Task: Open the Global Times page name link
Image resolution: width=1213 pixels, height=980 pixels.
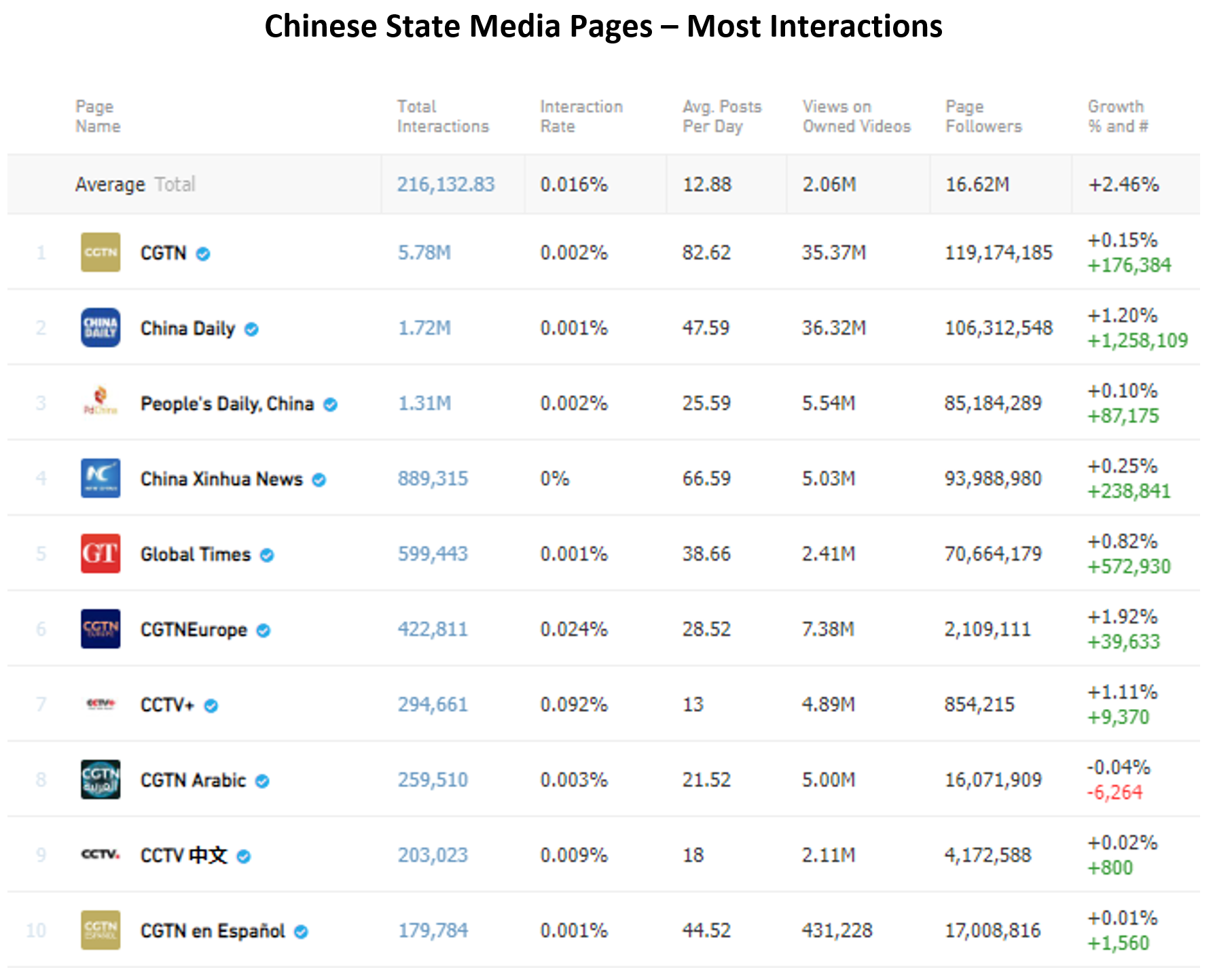Action: coord(196,554)
